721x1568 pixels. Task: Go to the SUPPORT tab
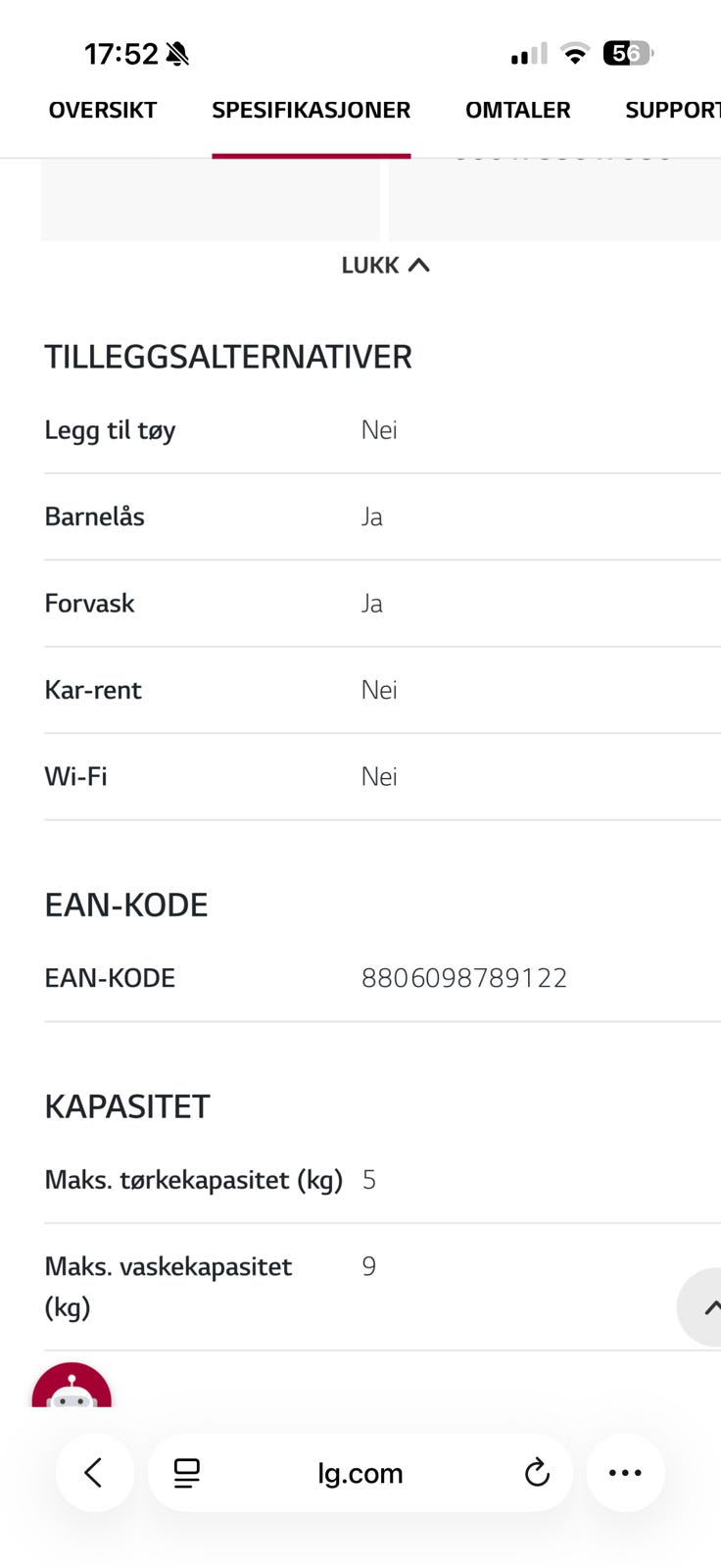(673, 110)
